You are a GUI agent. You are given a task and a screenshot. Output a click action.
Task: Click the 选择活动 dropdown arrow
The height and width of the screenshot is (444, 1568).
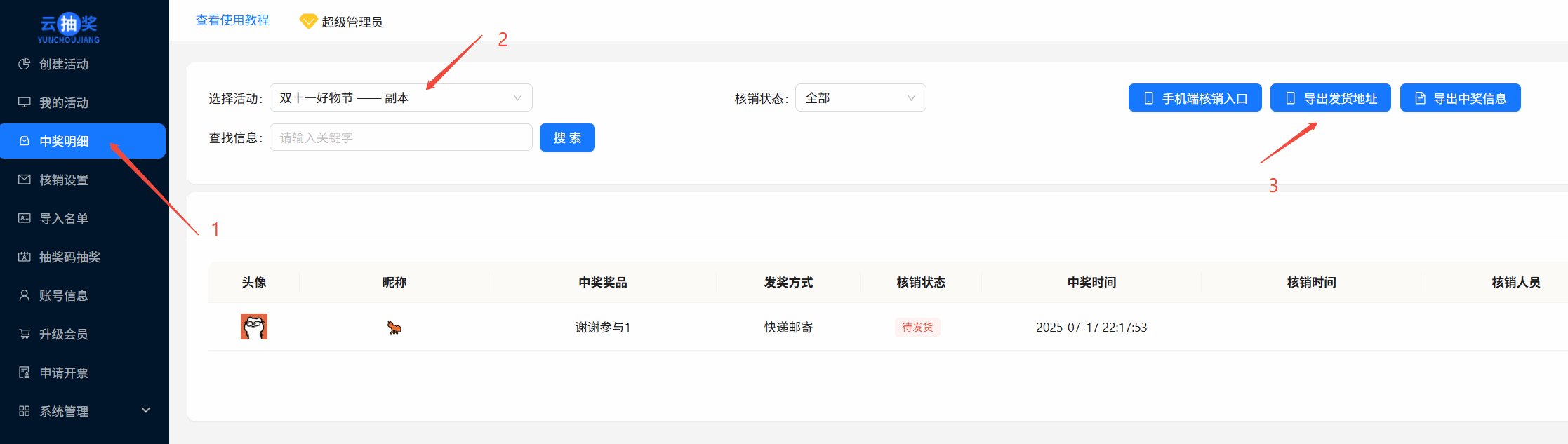(517, 97)
